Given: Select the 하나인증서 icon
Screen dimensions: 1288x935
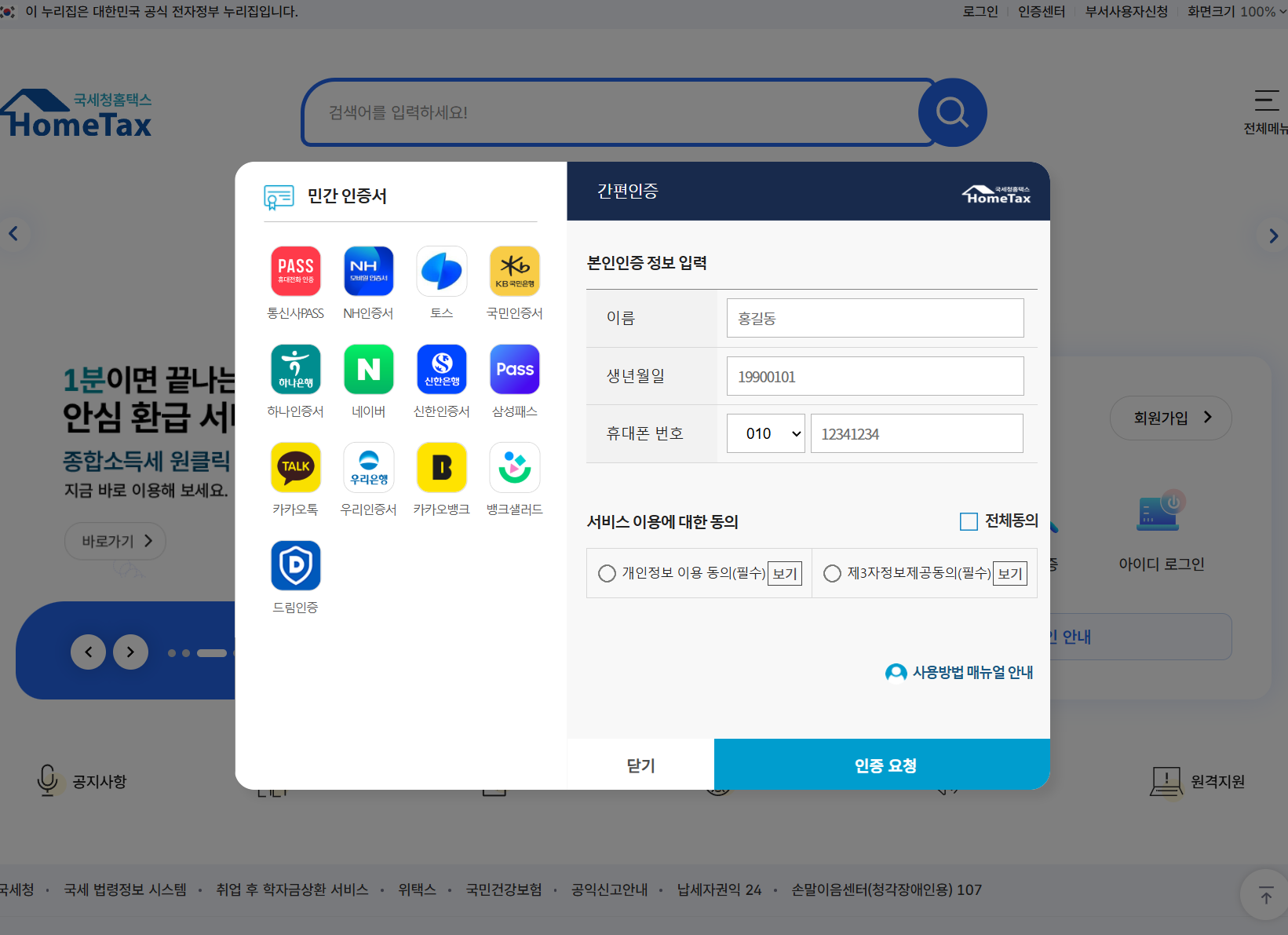Looking at the screenshot, I should 295,369.
